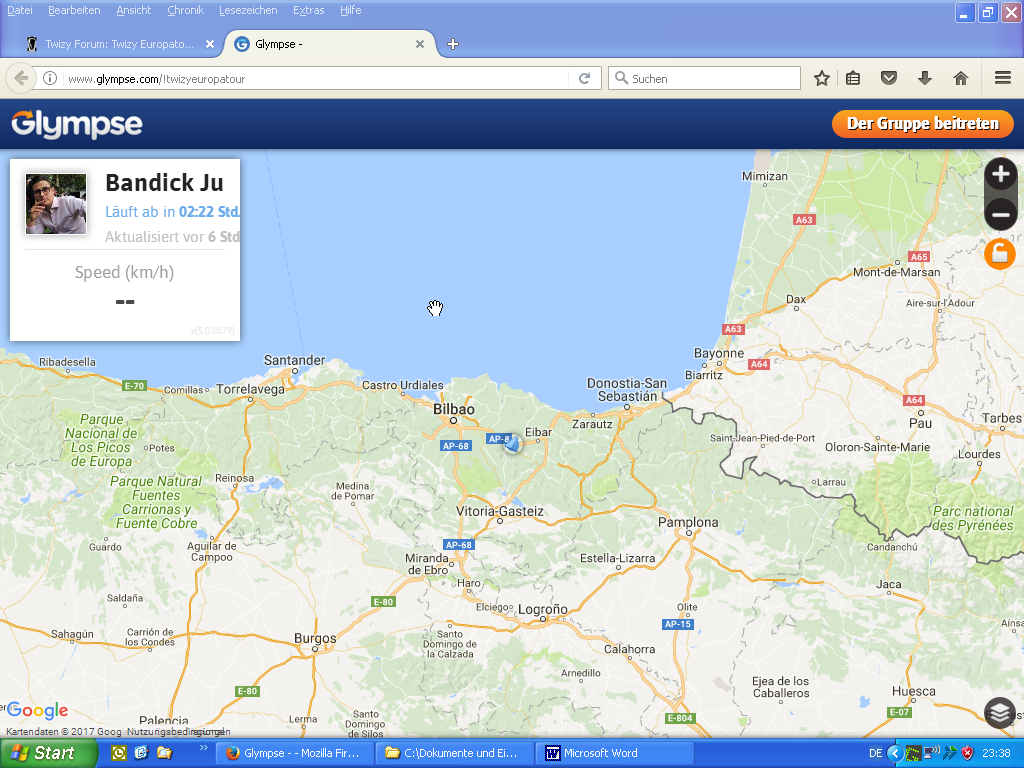Image resolution: width=1024 pixels, height=768 pixels.
Task: Bookmark this page with the star icon
Action: pyautogui.click(x=821, y=78)
